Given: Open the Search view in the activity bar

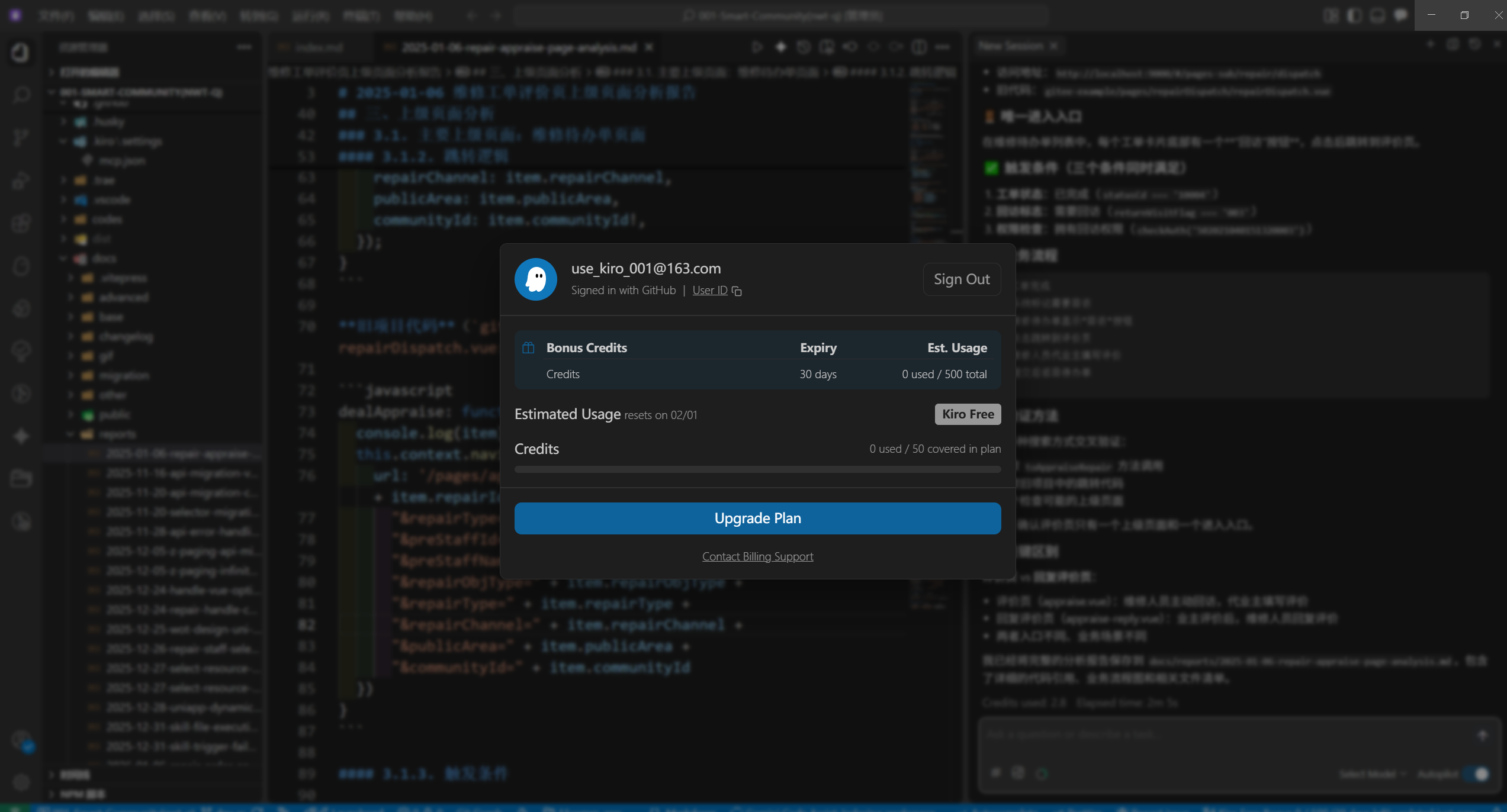Looking at the screenshot, I should (21, 95).
